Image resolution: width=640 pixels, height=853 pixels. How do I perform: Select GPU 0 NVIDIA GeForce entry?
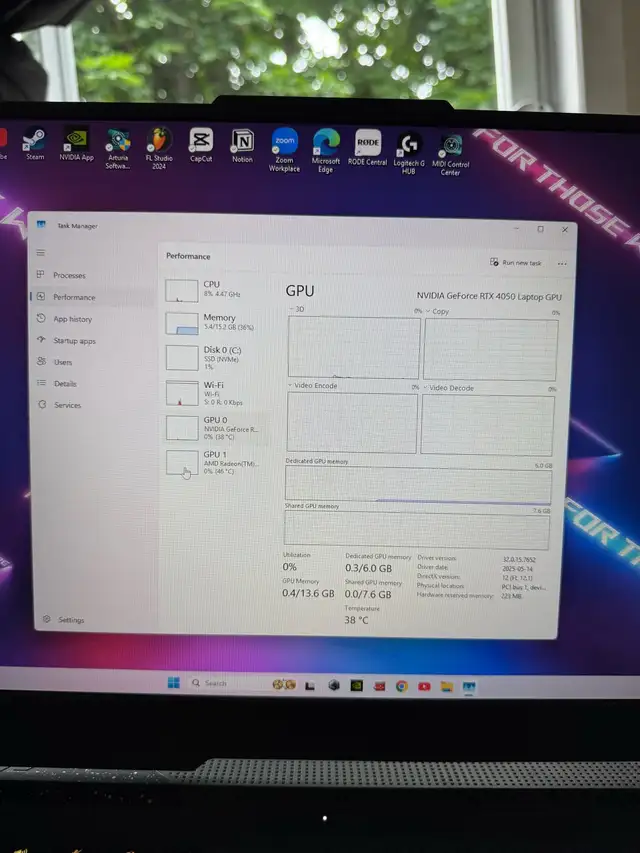point(217,428)
